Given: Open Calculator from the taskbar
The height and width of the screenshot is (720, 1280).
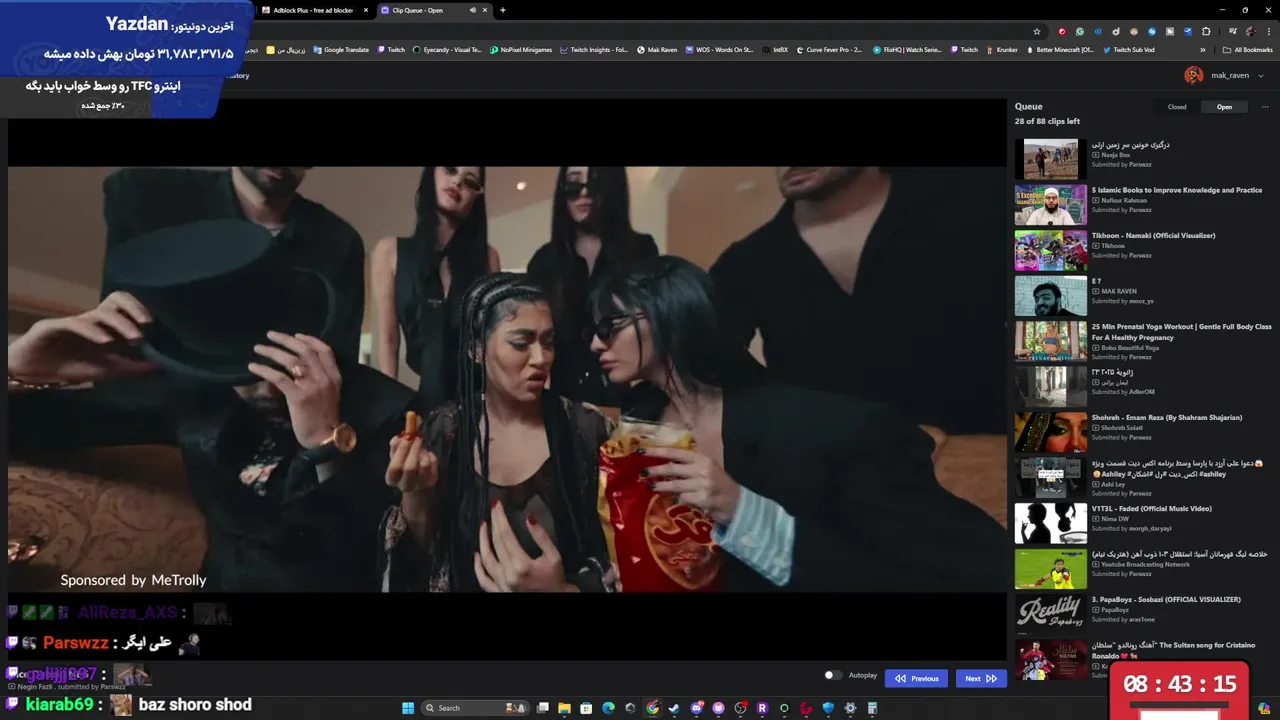Looking at the screenshot, I should pyautogui.click(x=872, y=708).
